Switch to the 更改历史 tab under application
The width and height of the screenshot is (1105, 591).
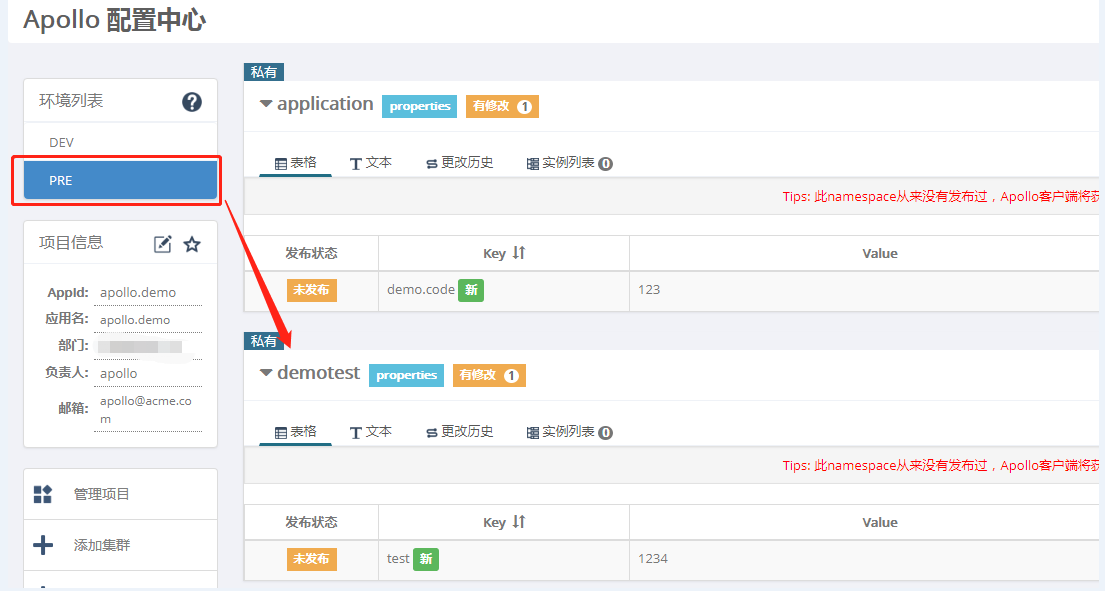458,163
